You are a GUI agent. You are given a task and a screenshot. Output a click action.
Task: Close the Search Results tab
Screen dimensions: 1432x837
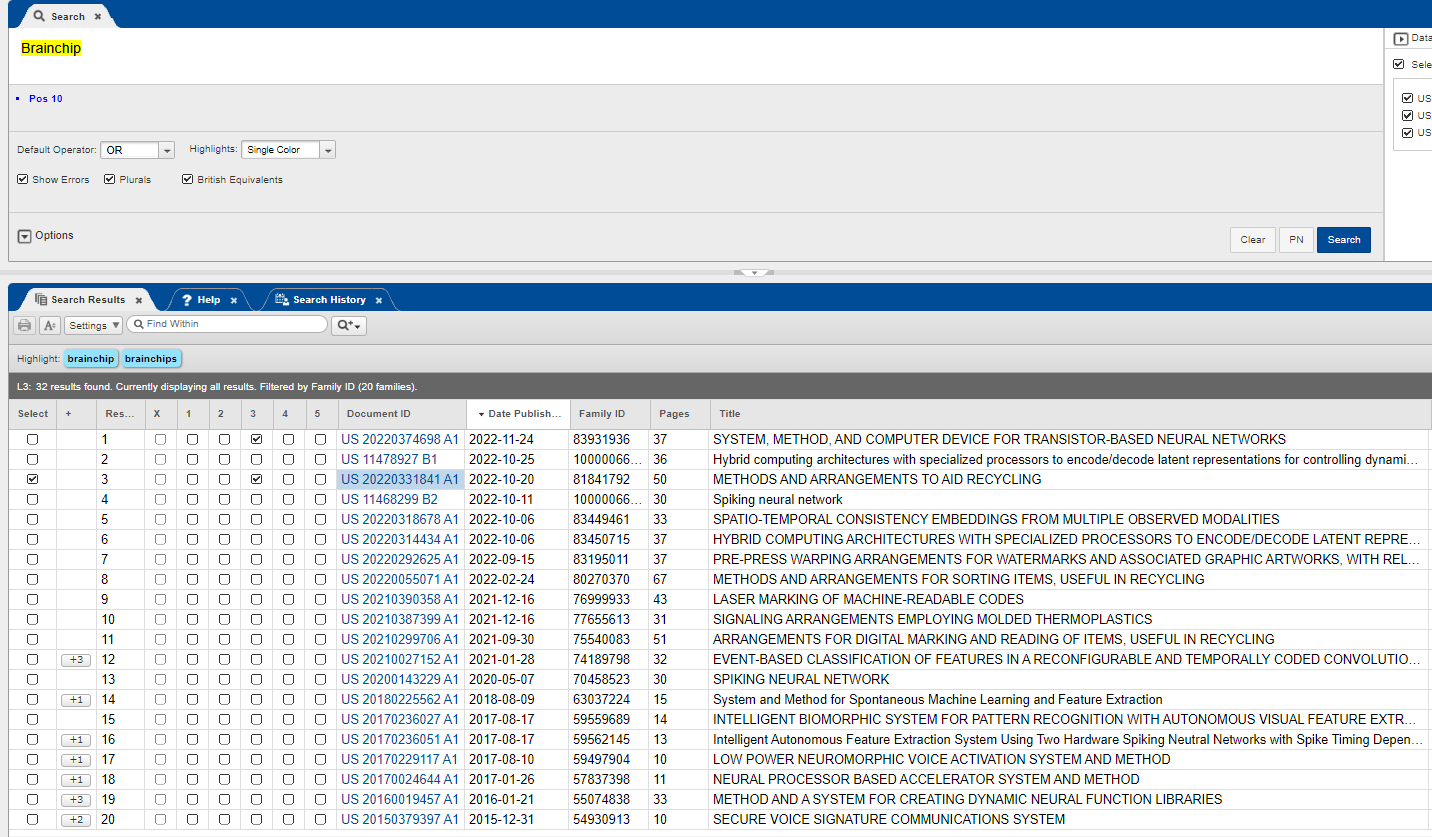pyautogui.click(x=139, y=300)
